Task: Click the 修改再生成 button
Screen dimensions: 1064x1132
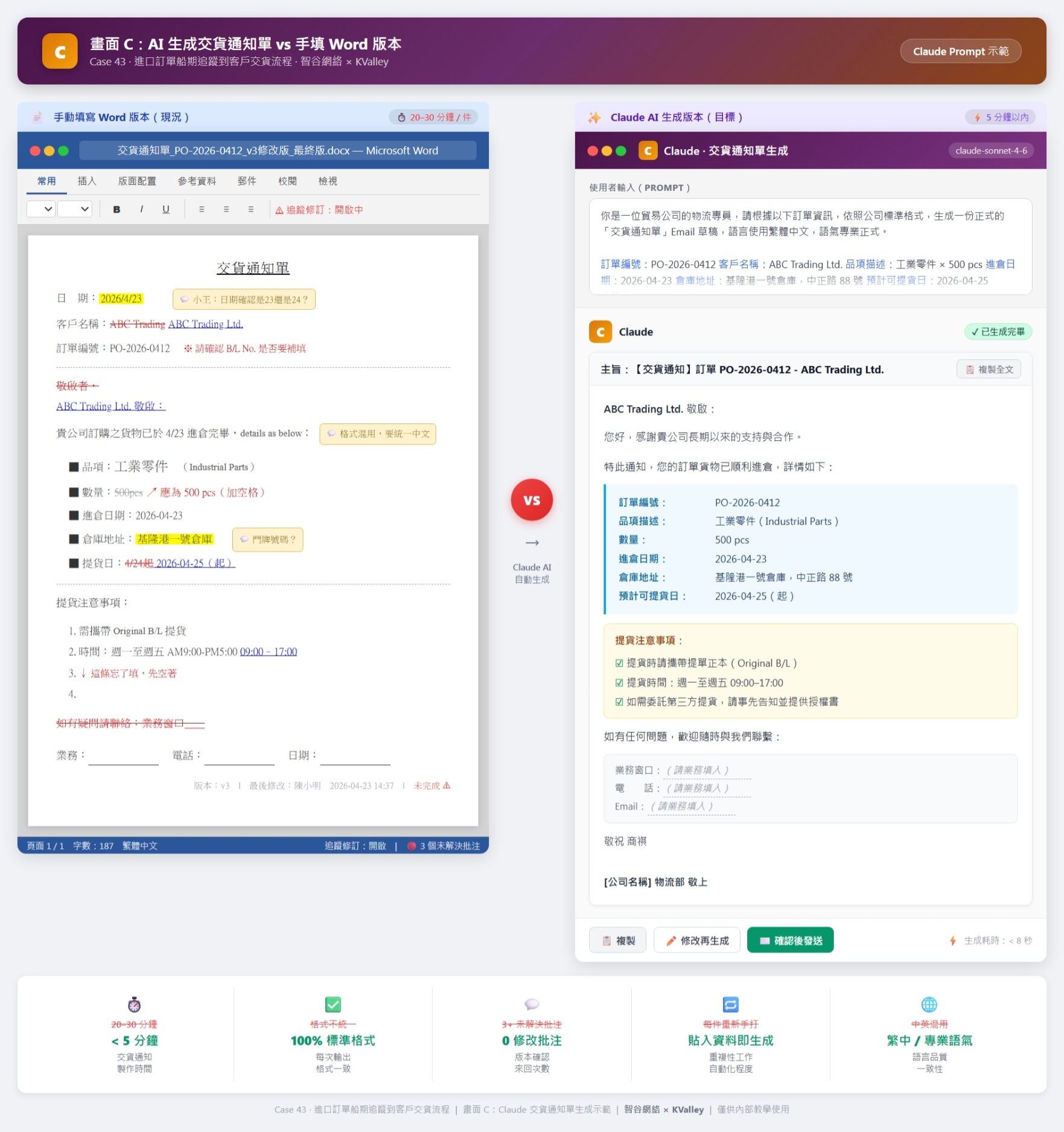Action: point(697,940)
